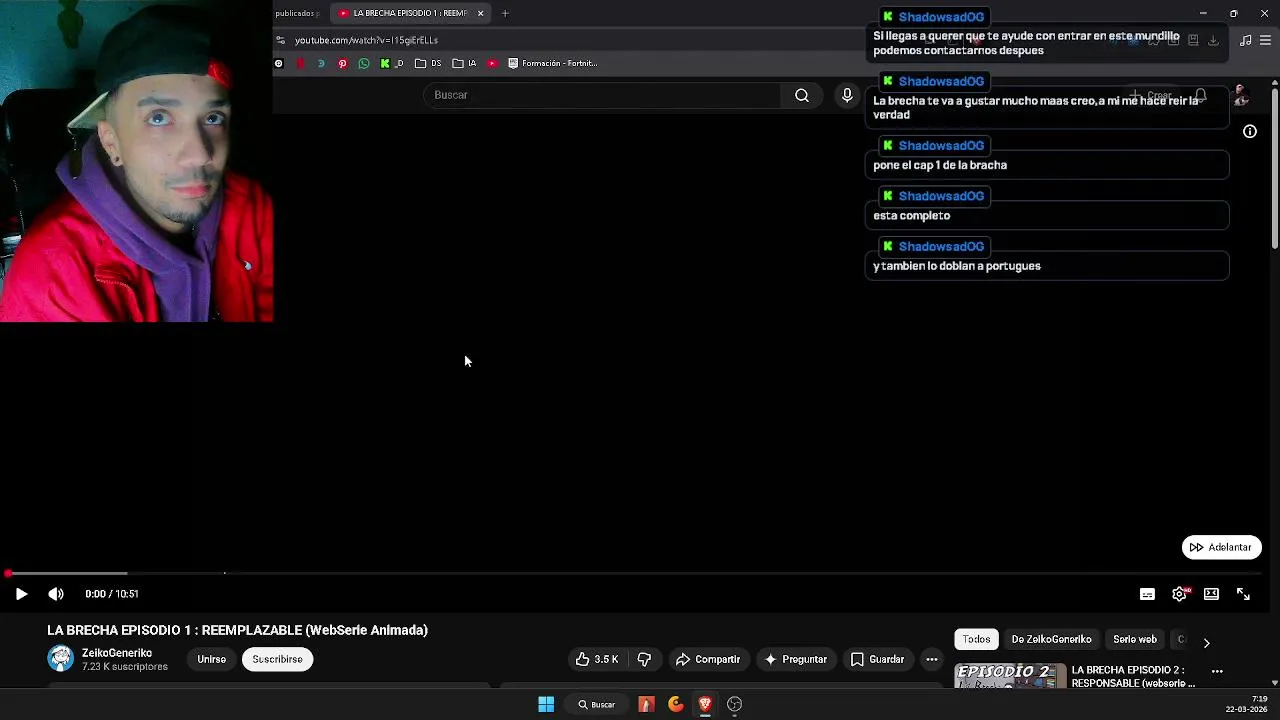The width and height of the screenshot is (1280, 720).
Task: Open the orange swirl taskbar app
Action: [x=676, y=704]
